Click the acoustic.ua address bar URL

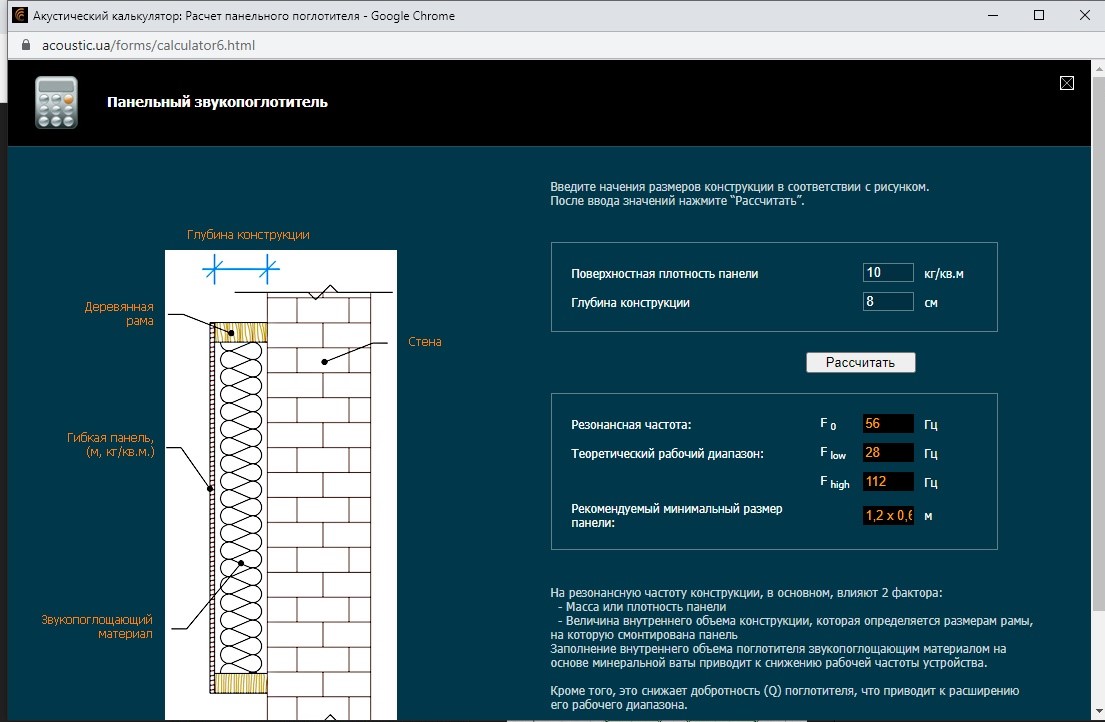(x=148, y=45)
